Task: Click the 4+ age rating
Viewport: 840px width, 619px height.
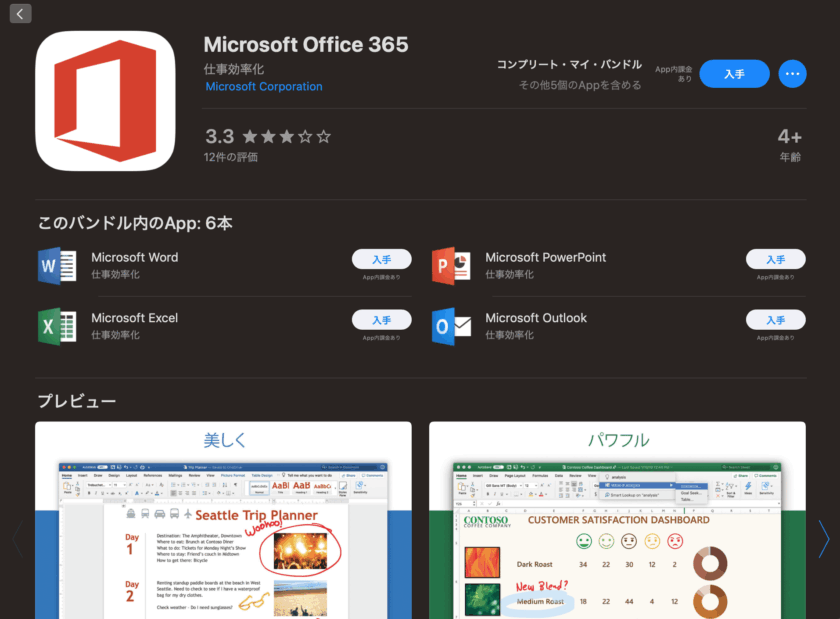Action: click(790, 137)
